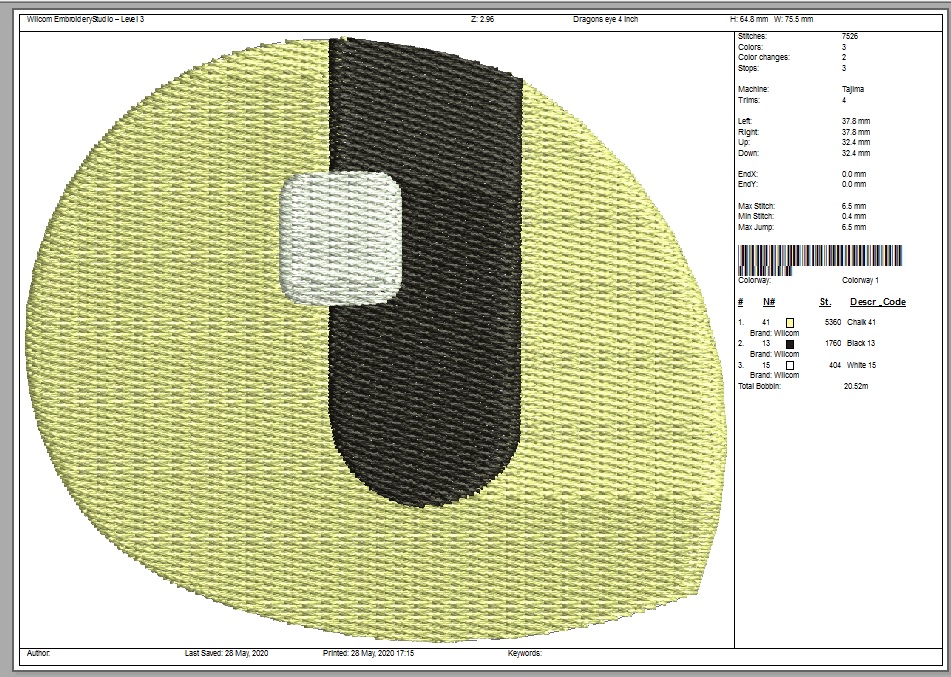951x677 pixels.
Task: Click the barcode on the worksheet
Action: [819, 260]
